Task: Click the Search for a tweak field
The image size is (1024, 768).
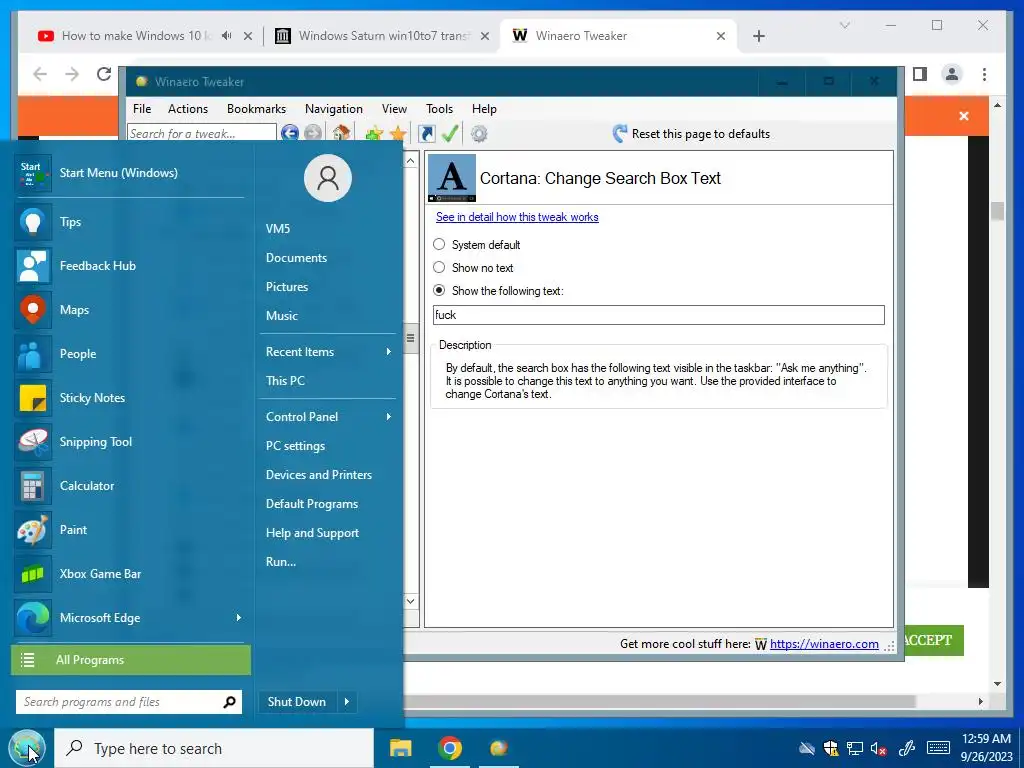Action: (x=201, y=133)
